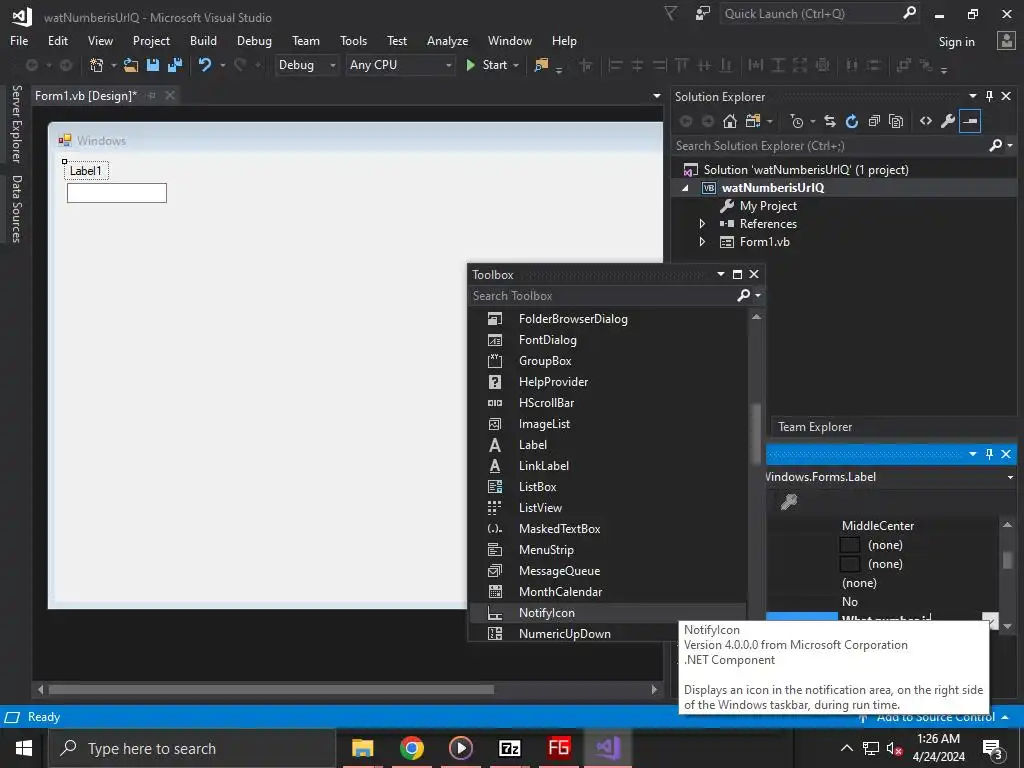Pin the Solution Explorer panel with pushpin
Viewport: 1024px width, 768px height.
pos(989,96)
